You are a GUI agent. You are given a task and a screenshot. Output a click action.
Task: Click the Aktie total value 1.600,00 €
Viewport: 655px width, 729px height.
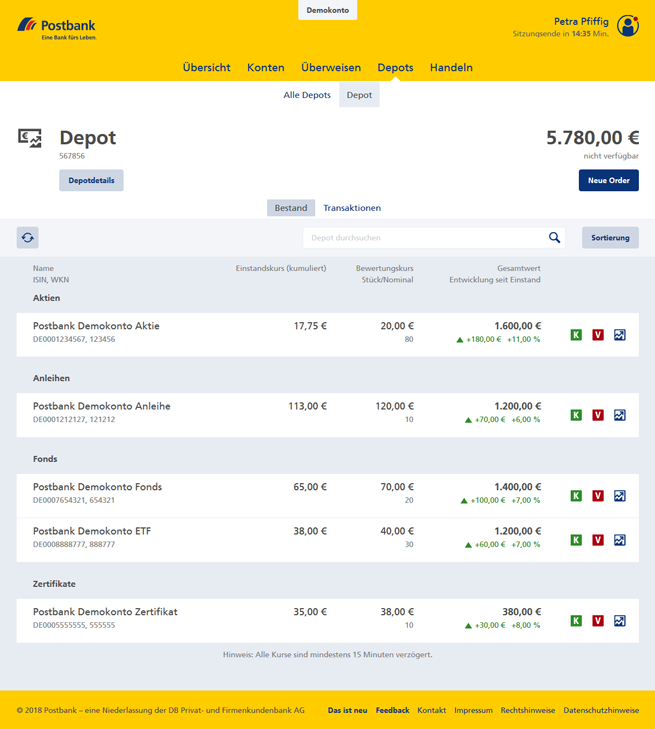tap(517, 326)
